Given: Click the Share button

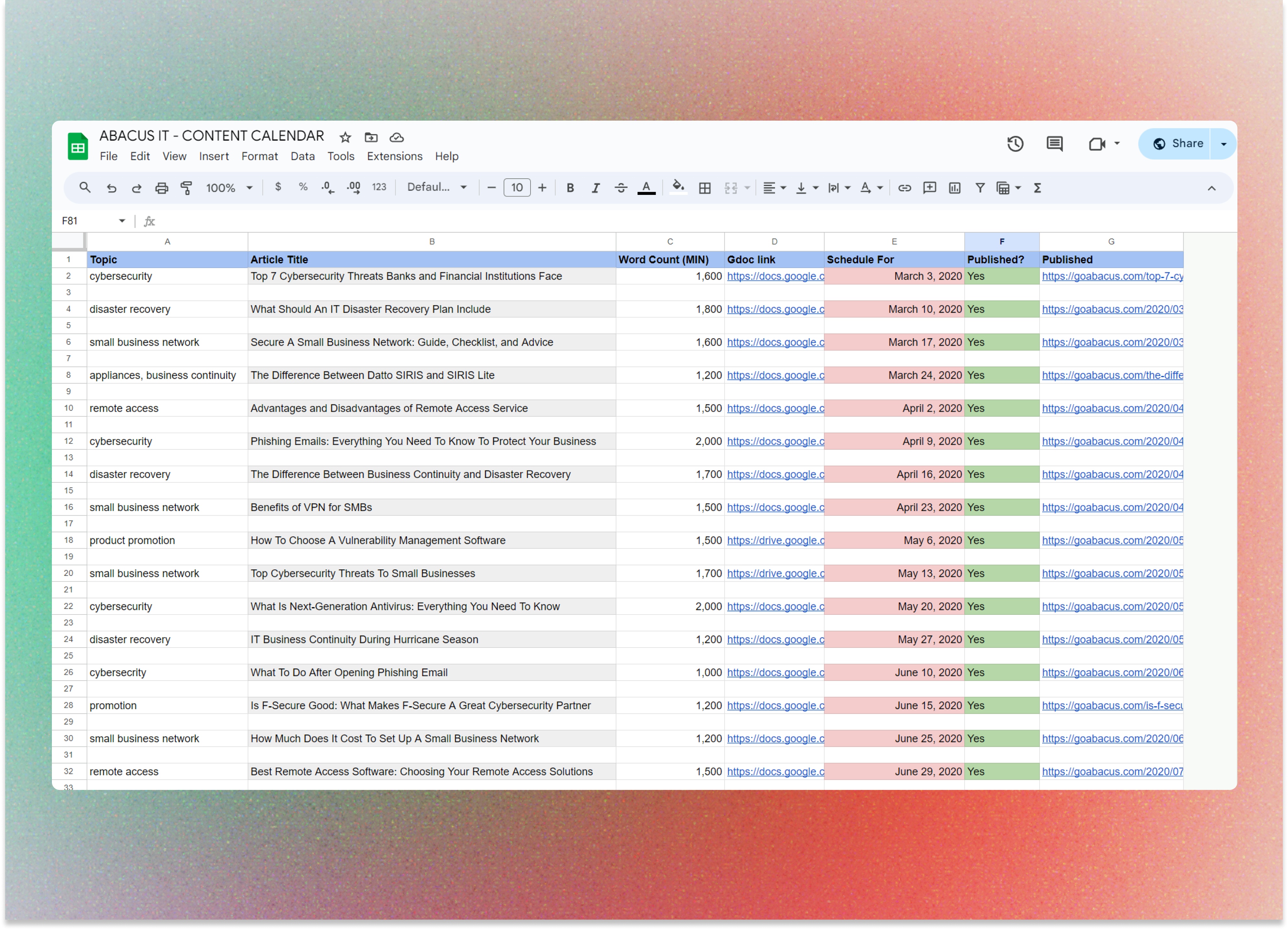Looking at the screenshot, I should [1178, 144].
